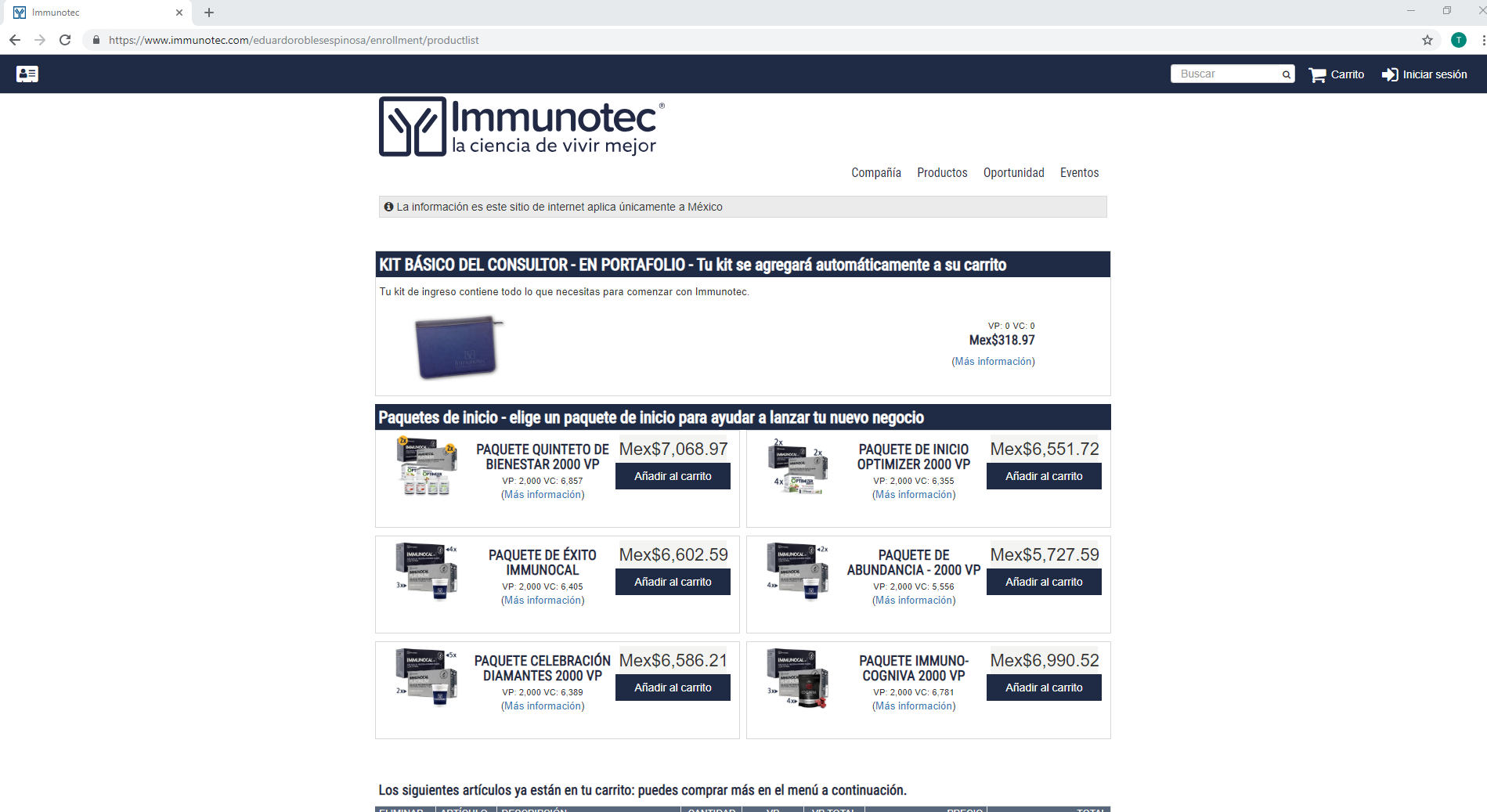
Task: Open Más información for Éxito Immunocal
Action: click(x=543, y=601)
